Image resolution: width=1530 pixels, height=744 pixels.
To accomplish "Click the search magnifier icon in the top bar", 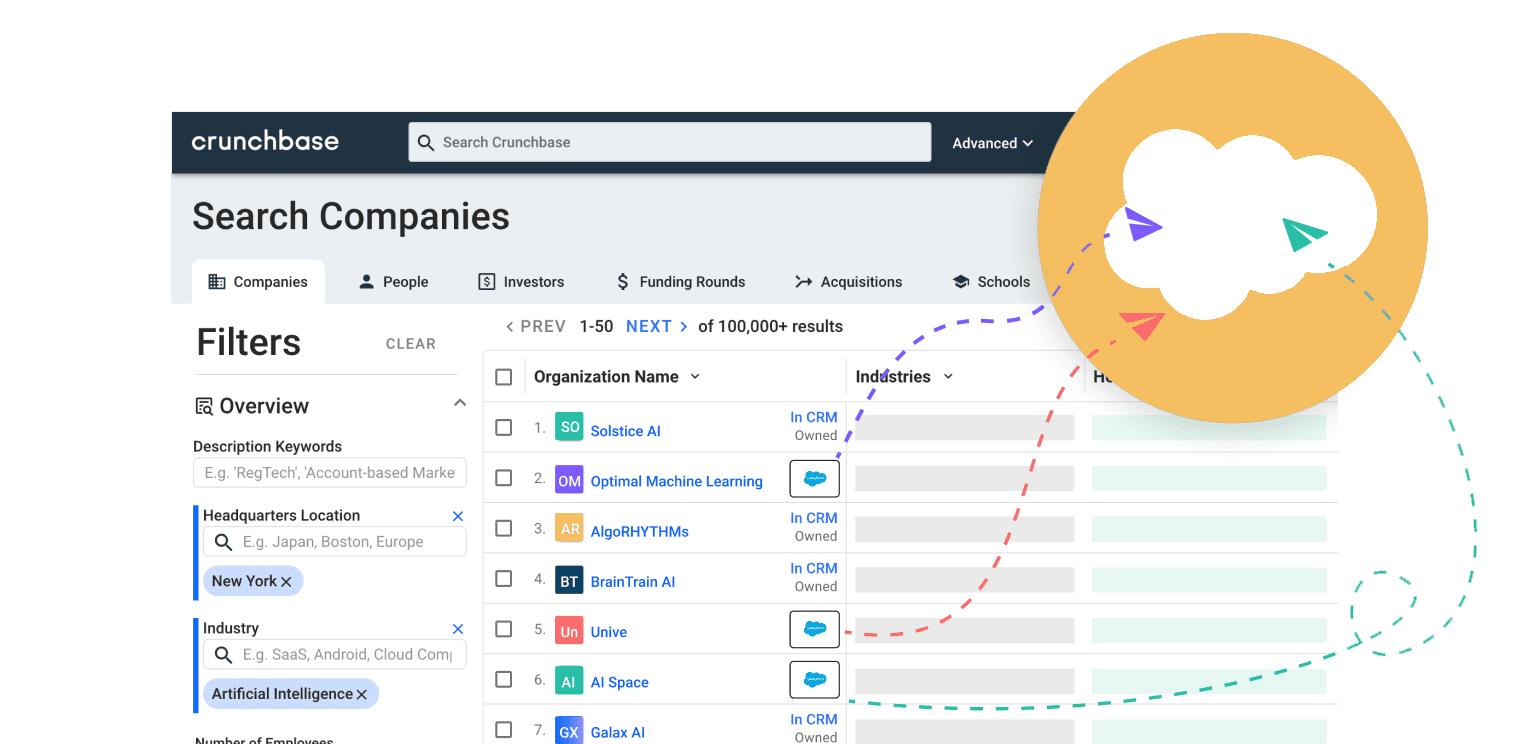I will (x=426, y=142).
